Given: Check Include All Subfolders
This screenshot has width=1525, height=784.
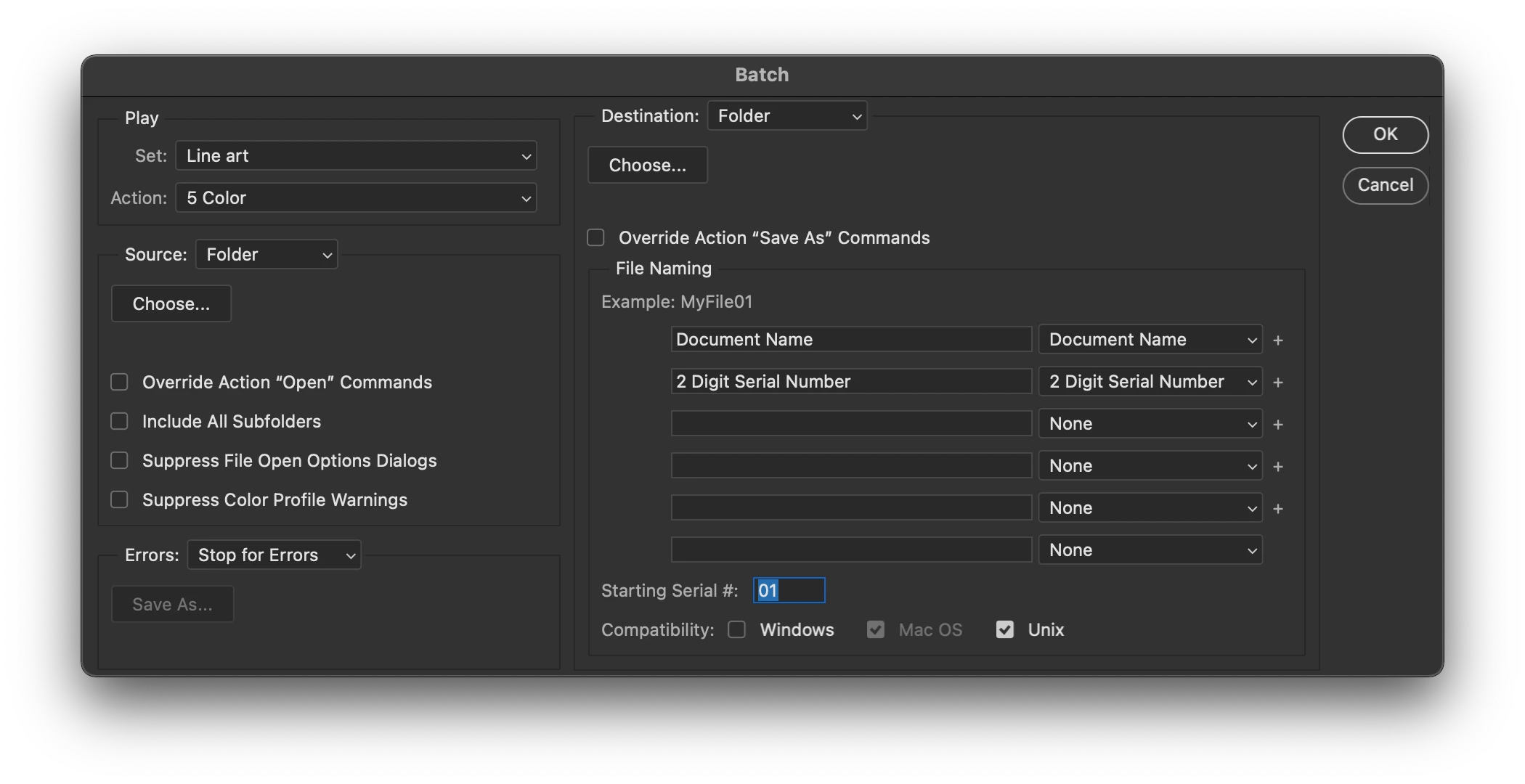Looking at the screenshot, I should pyautogui.click(x=119, y=422).
